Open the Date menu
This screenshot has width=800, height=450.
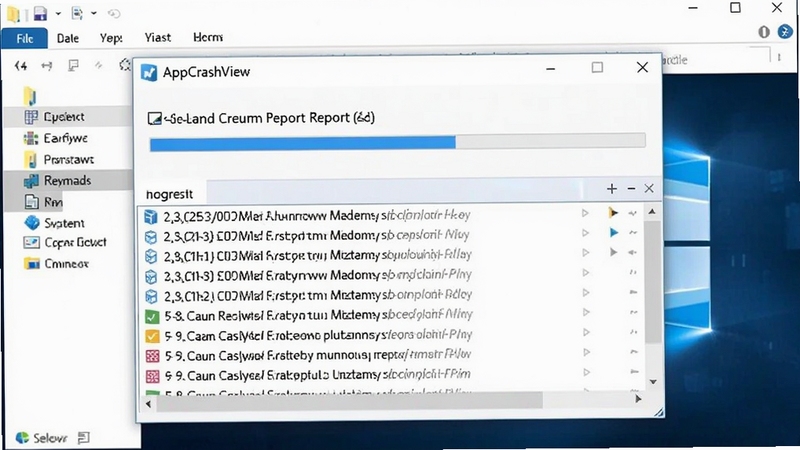point(68,38)
